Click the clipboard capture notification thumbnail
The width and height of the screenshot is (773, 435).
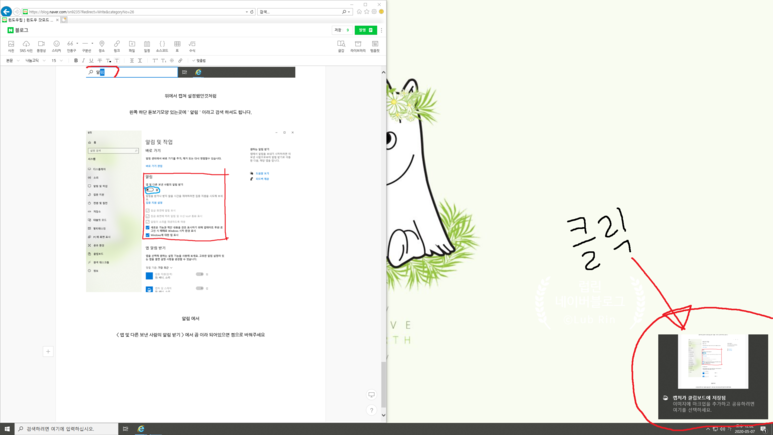(x=713, y=362)
